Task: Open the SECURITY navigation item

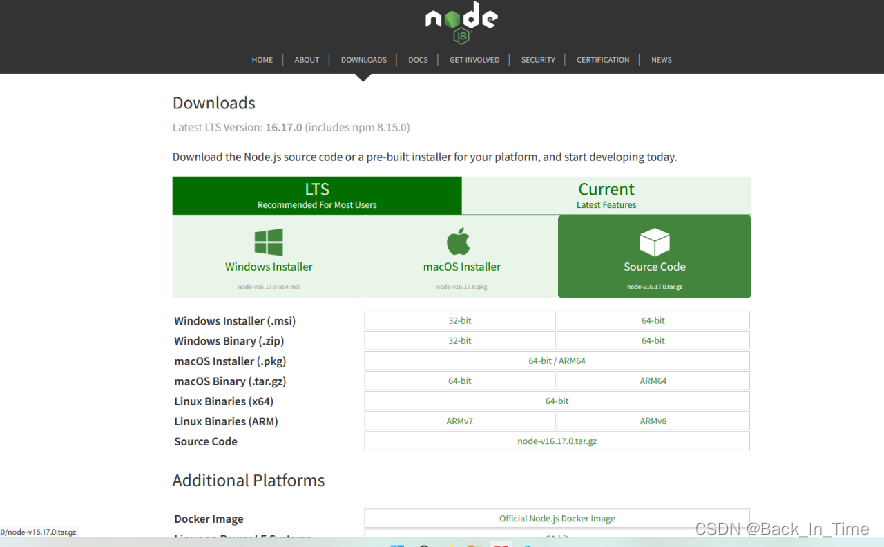Action: click(x=538, y=60)
